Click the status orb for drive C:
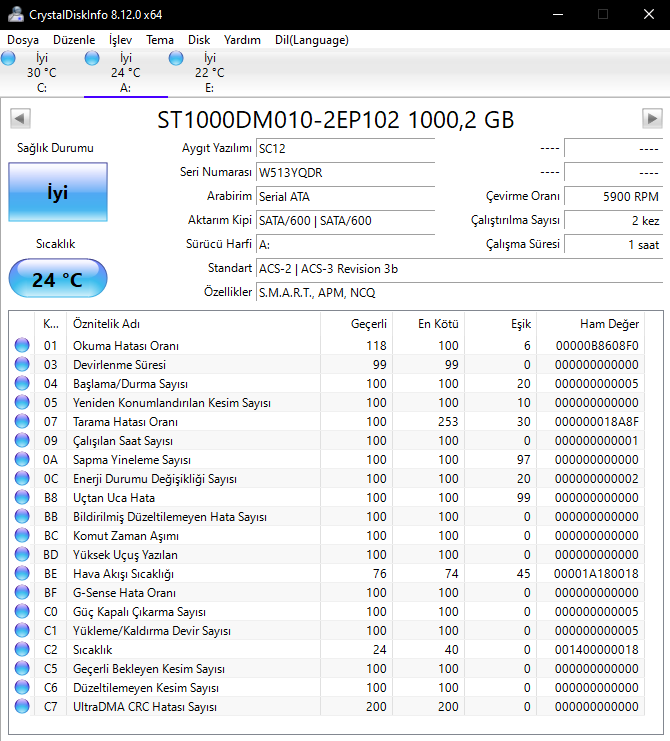Screen dimensions: 670x741 [8, 58]
